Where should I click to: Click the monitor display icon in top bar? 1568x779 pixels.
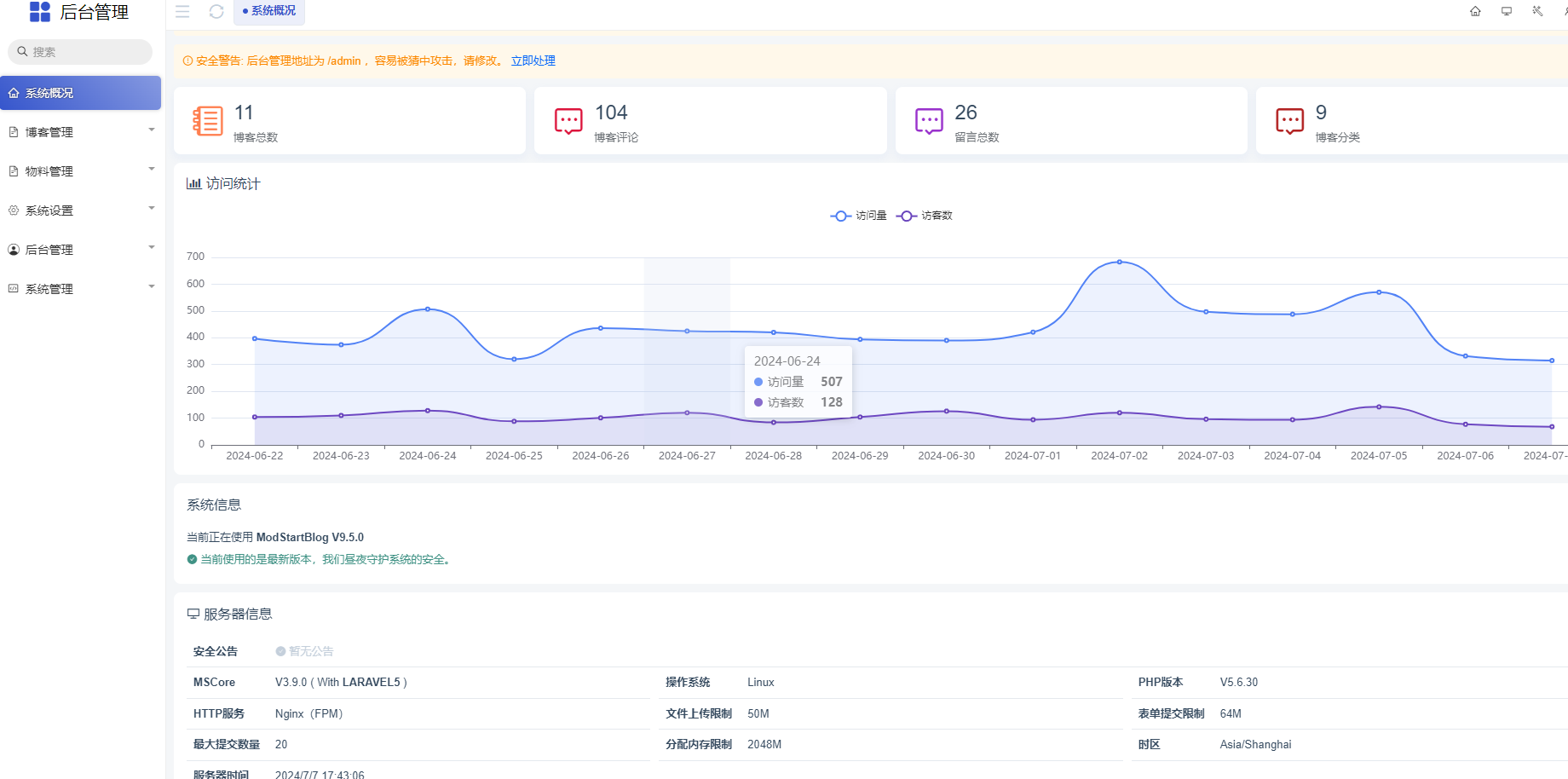pyautogui.click(x=1507, y=11)
